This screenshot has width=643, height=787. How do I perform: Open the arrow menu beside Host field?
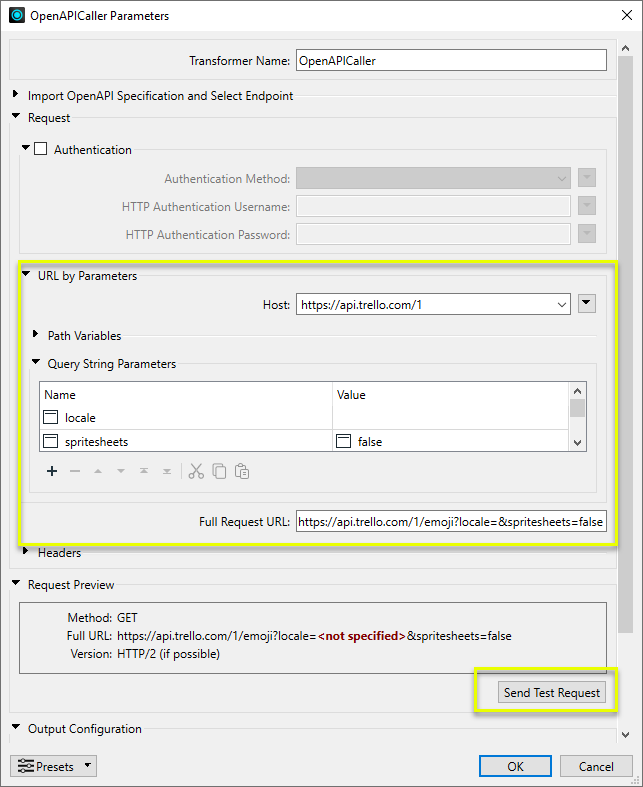pyautogui.click(x=587, y=304)
